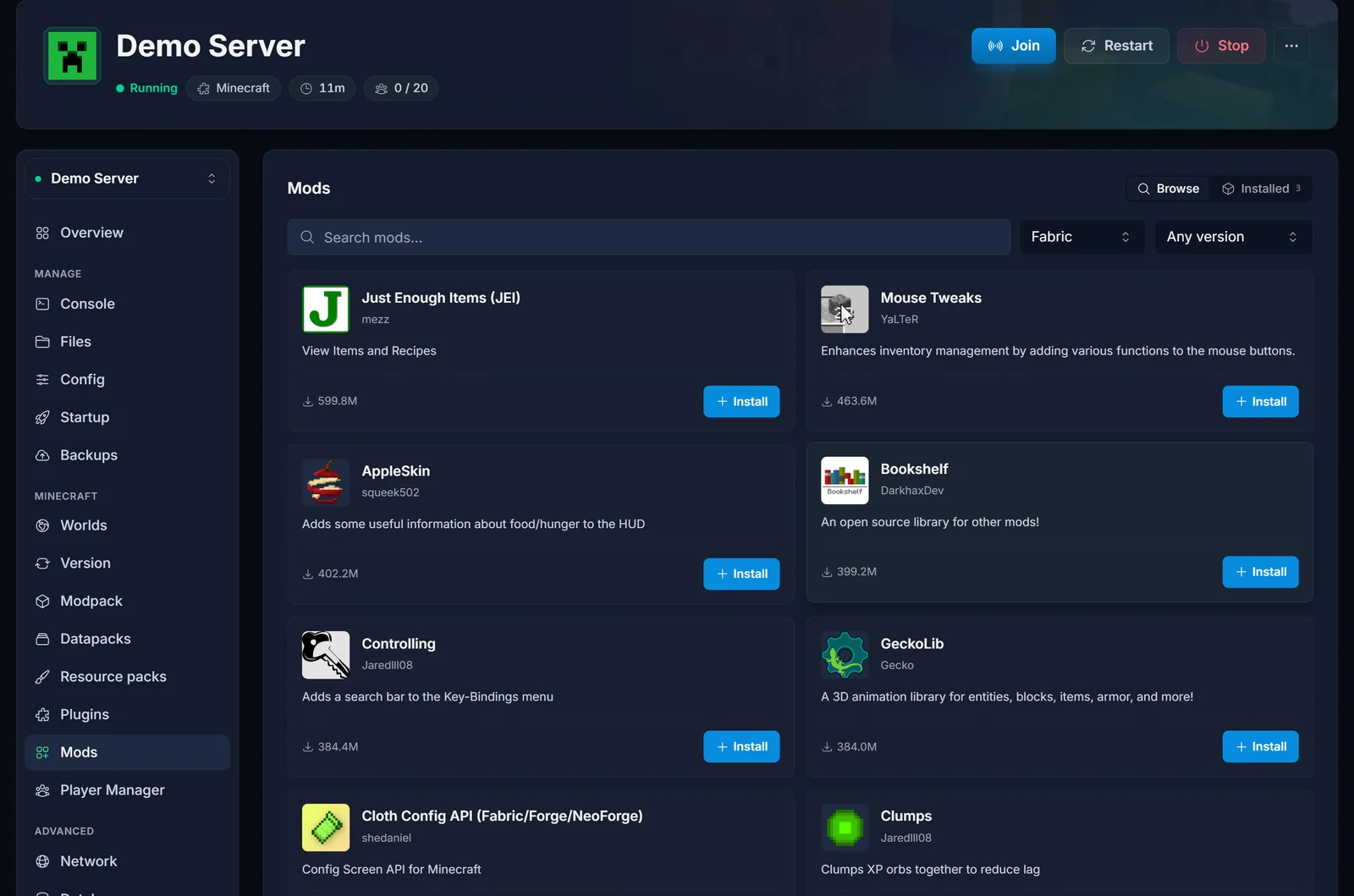
Task: Open the Console terminal icon
Action: click(42, 304)
